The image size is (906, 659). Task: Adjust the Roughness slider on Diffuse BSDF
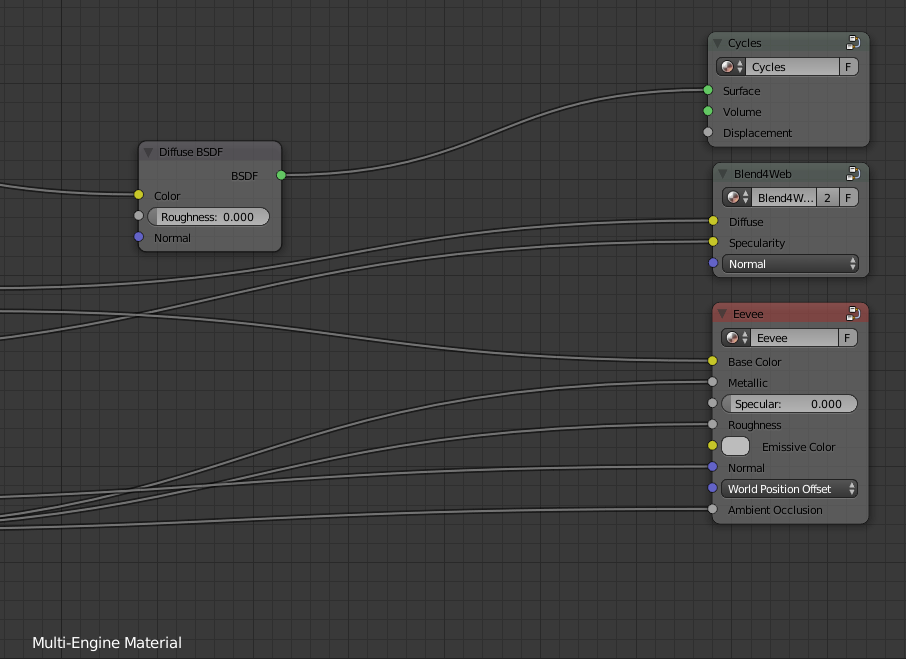[208, 216]
